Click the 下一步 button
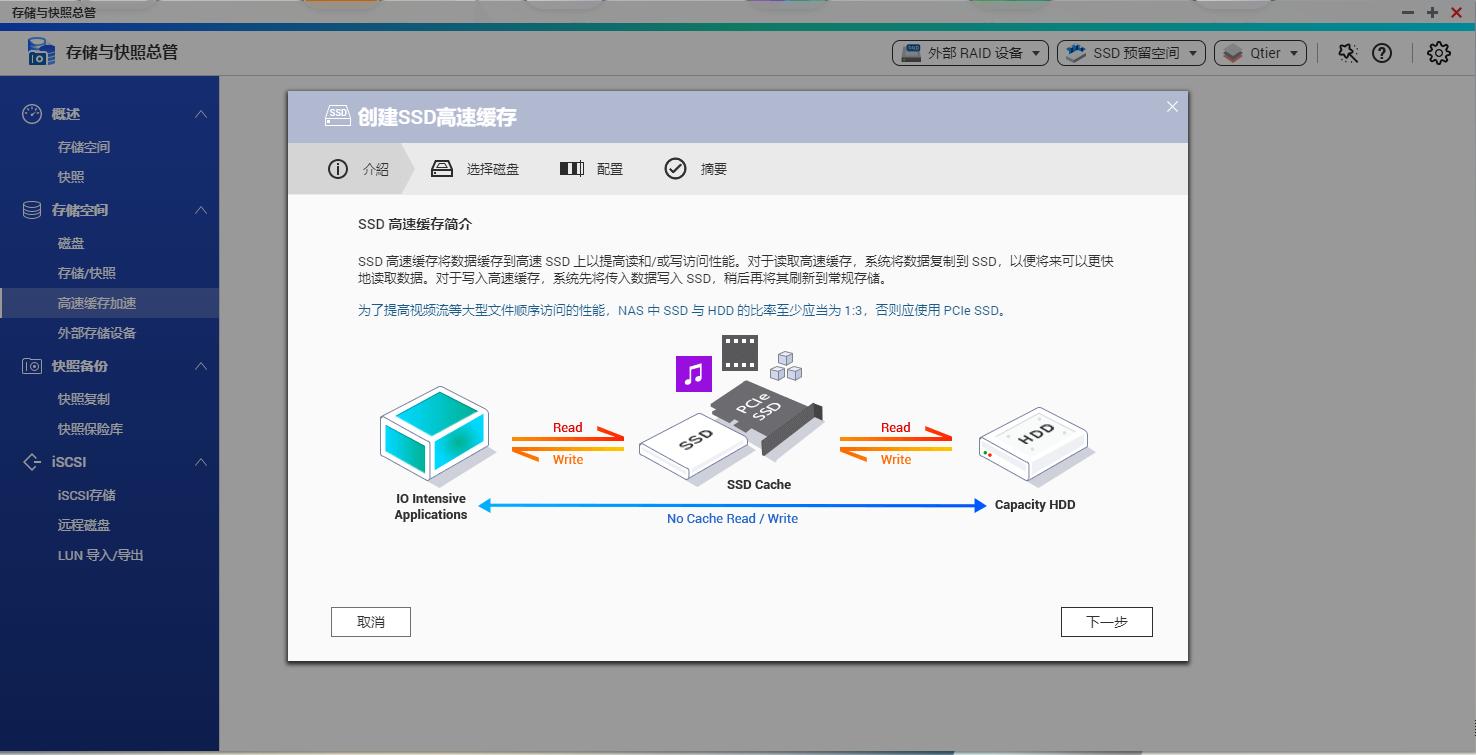Image resolution: width=1476 pixels, height=755 pixels. coord(1106,621)
